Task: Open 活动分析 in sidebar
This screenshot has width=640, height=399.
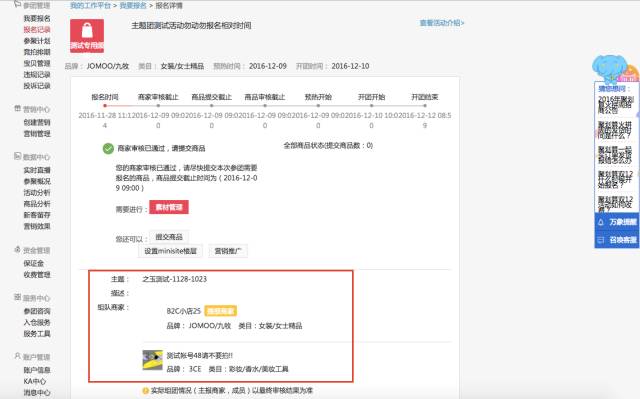Action: click(x=37, y=193)
